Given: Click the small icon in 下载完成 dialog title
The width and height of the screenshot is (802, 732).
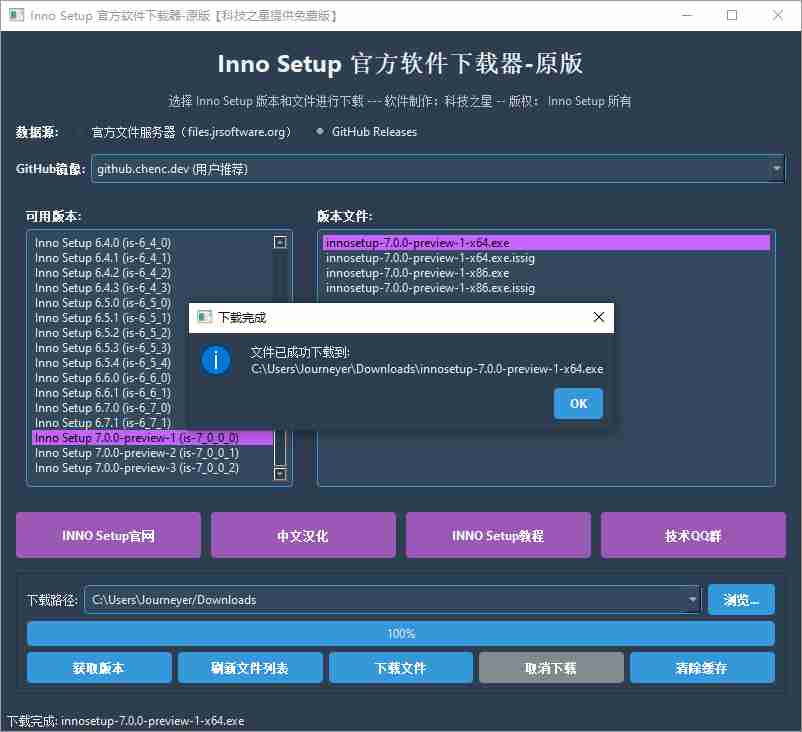Looking at the screenshot, I should 205,317.
